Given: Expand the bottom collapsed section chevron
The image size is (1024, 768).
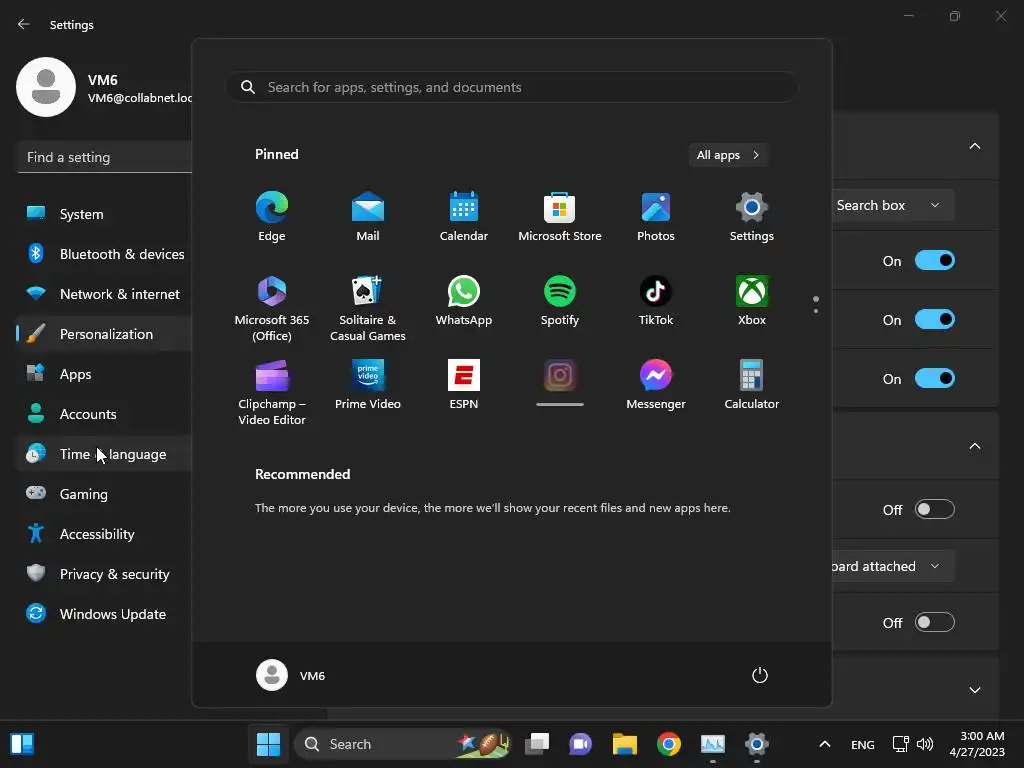Looking at the screenshot, I should coord(974,690).
